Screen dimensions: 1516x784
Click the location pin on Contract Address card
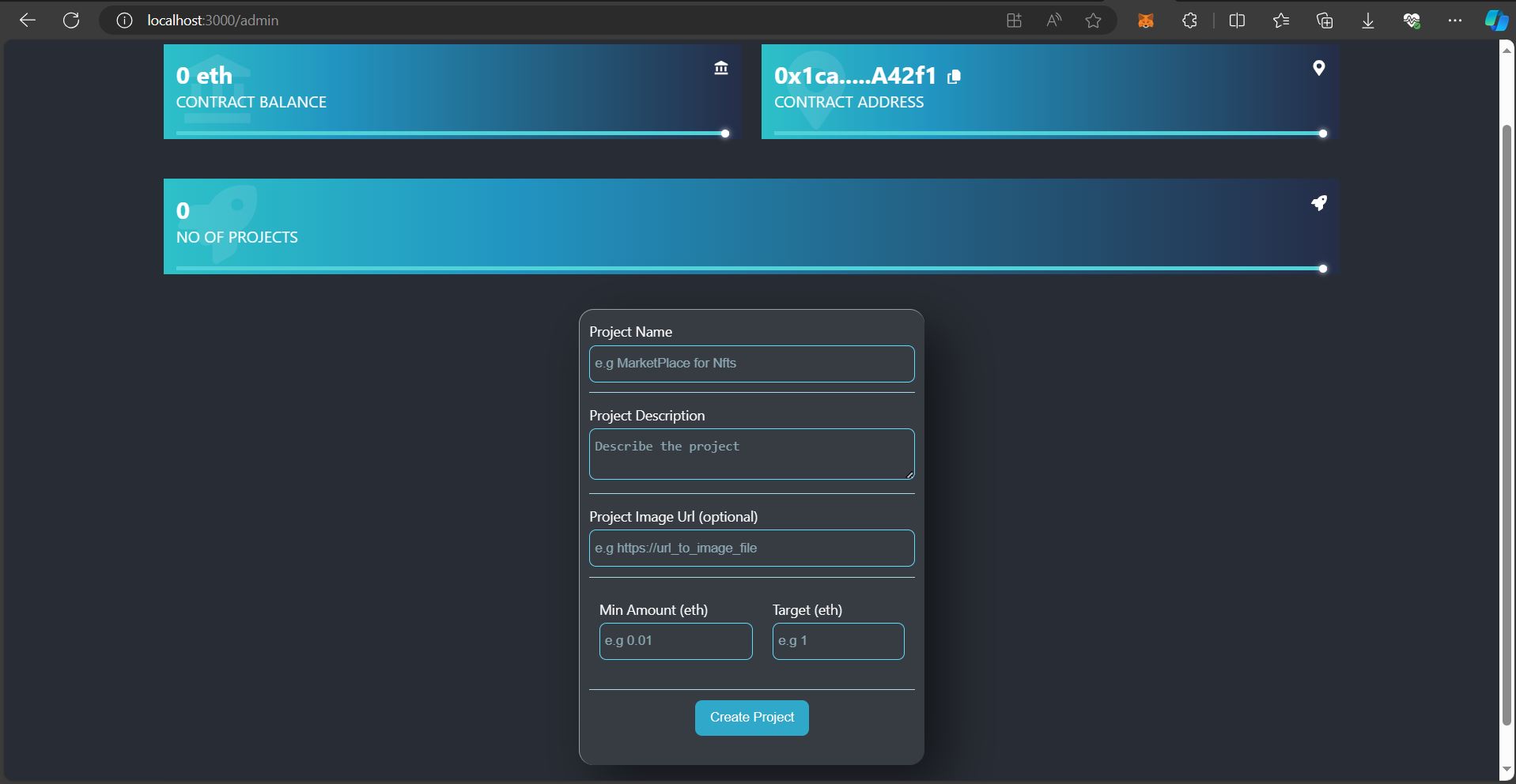point(1318,69)
